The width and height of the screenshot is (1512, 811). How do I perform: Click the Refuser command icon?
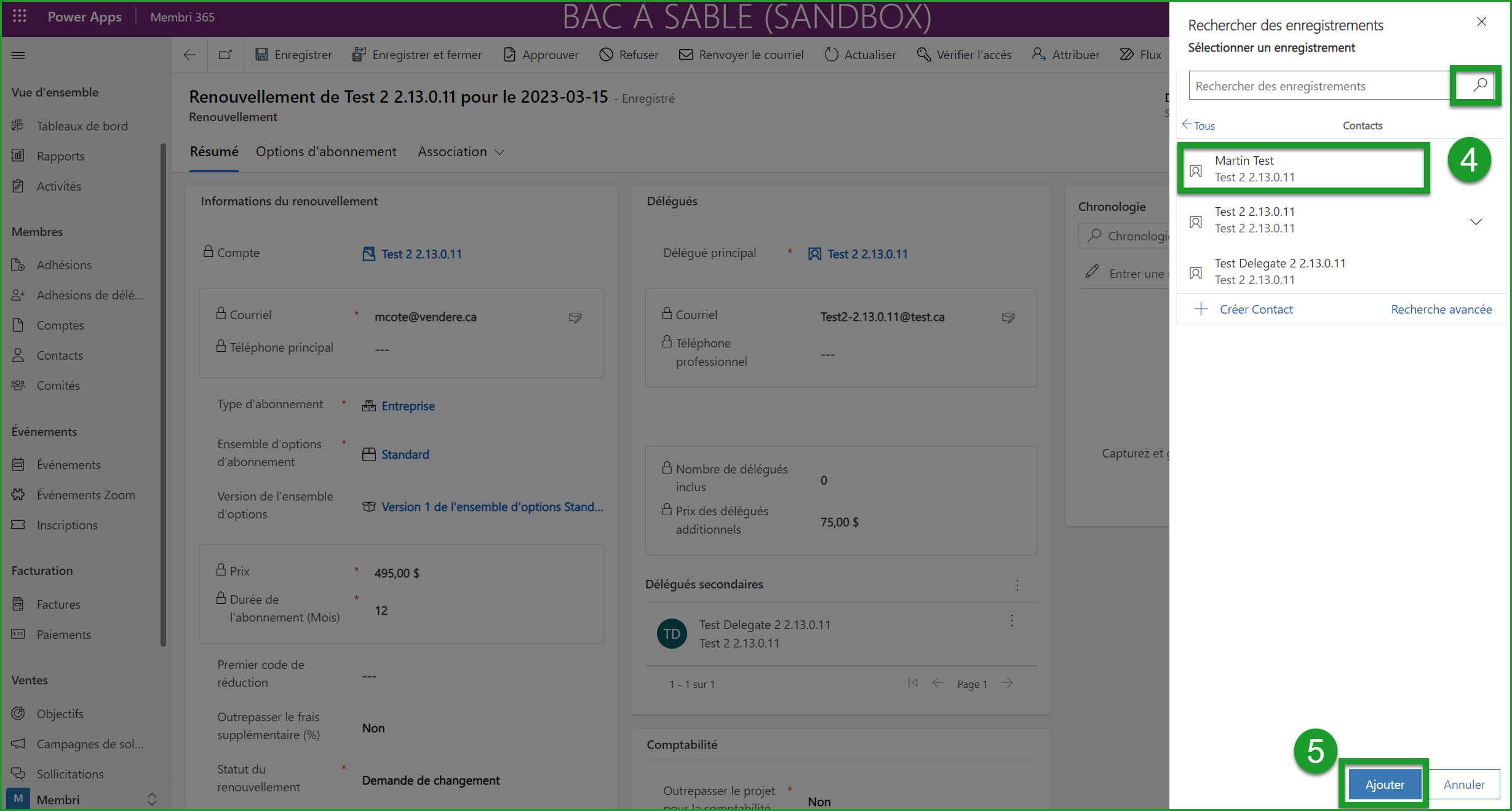[606, 55]
